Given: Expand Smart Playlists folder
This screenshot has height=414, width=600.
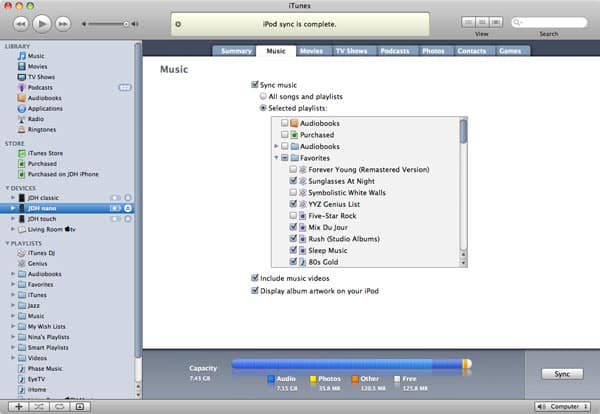Looking at the screenshot, I should click(13, 347).
